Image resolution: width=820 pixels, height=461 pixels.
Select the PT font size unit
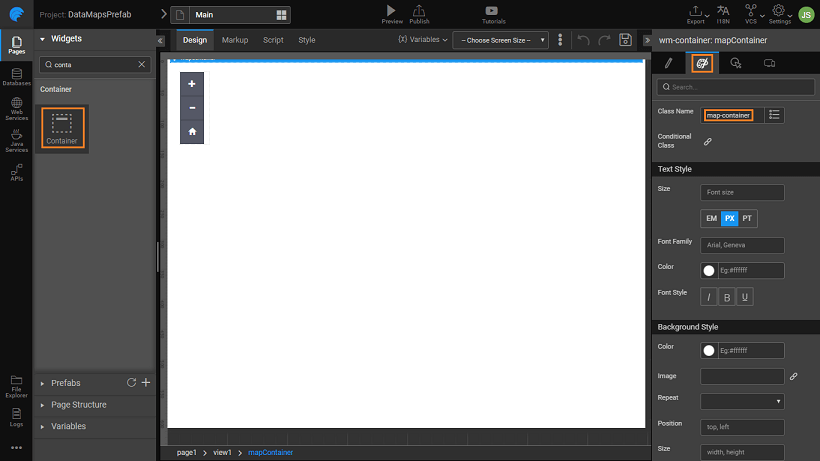coord(747,217)
